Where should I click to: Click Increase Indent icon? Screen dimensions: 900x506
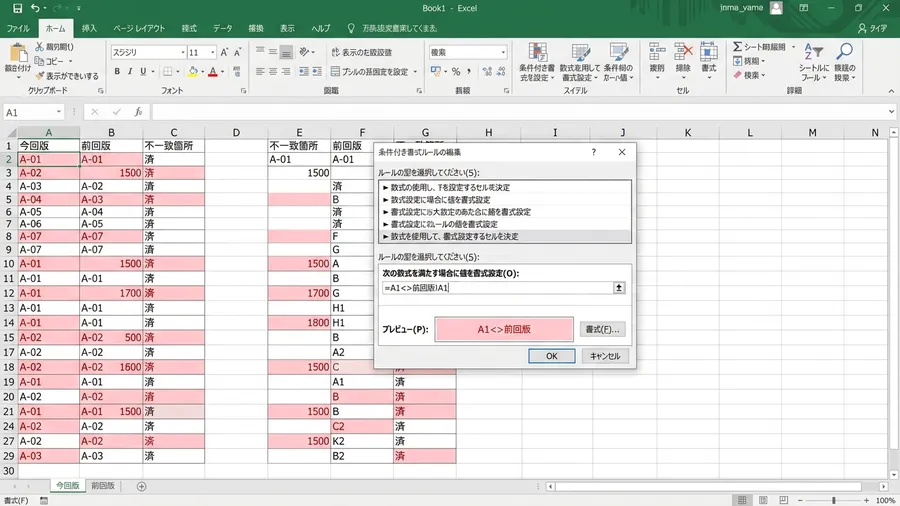click(x=317, y=71)
